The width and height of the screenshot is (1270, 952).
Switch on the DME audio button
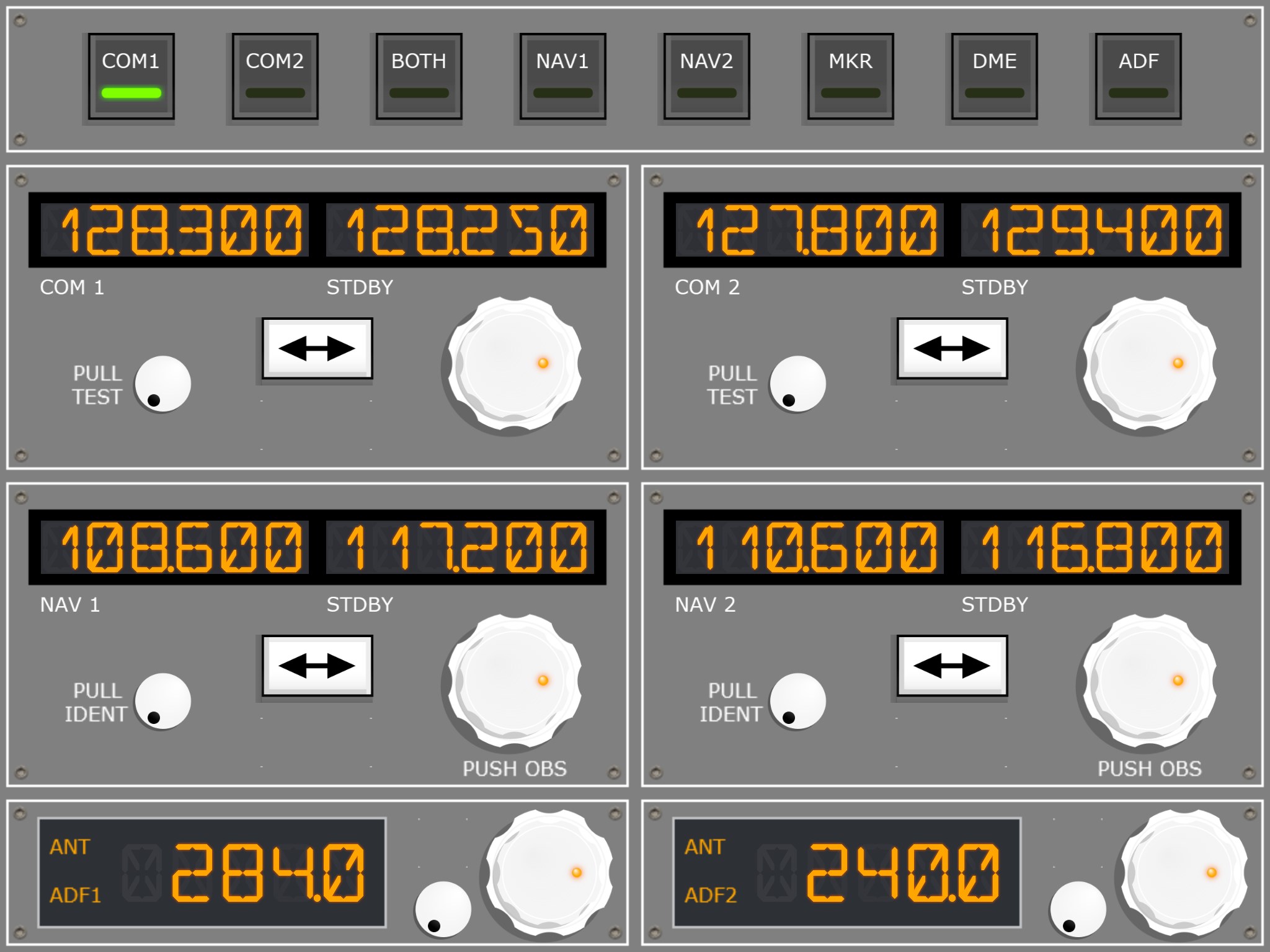[994, 76]
